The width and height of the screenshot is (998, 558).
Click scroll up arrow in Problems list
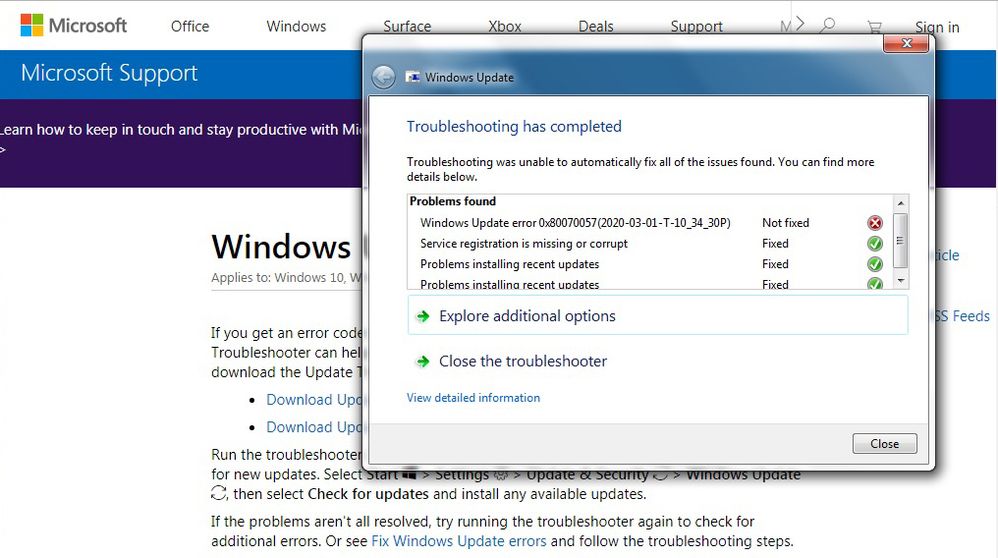click(x=901, y=204)
